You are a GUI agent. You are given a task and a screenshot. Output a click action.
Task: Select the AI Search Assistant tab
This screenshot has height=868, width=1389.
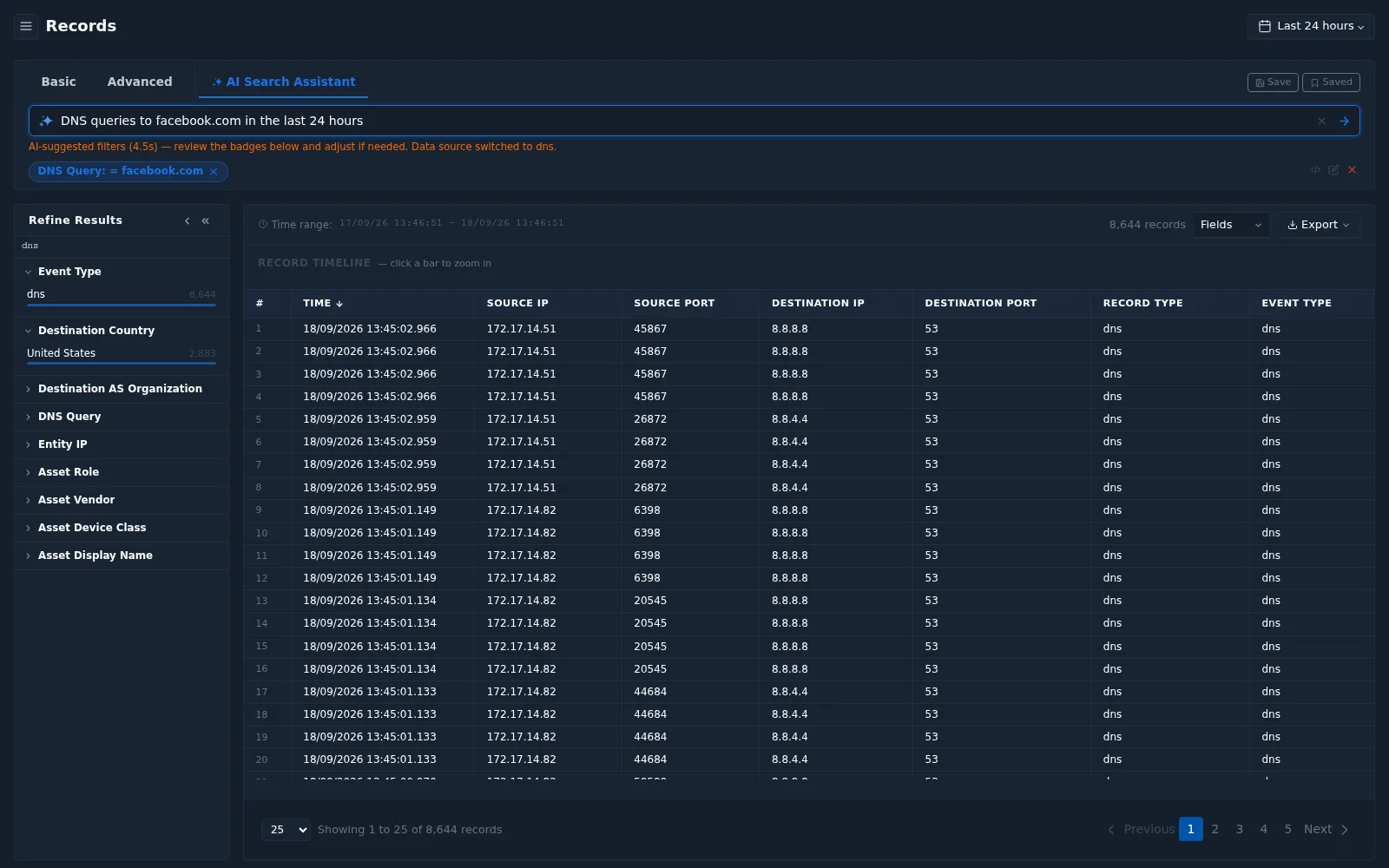[x=283, y=82]
